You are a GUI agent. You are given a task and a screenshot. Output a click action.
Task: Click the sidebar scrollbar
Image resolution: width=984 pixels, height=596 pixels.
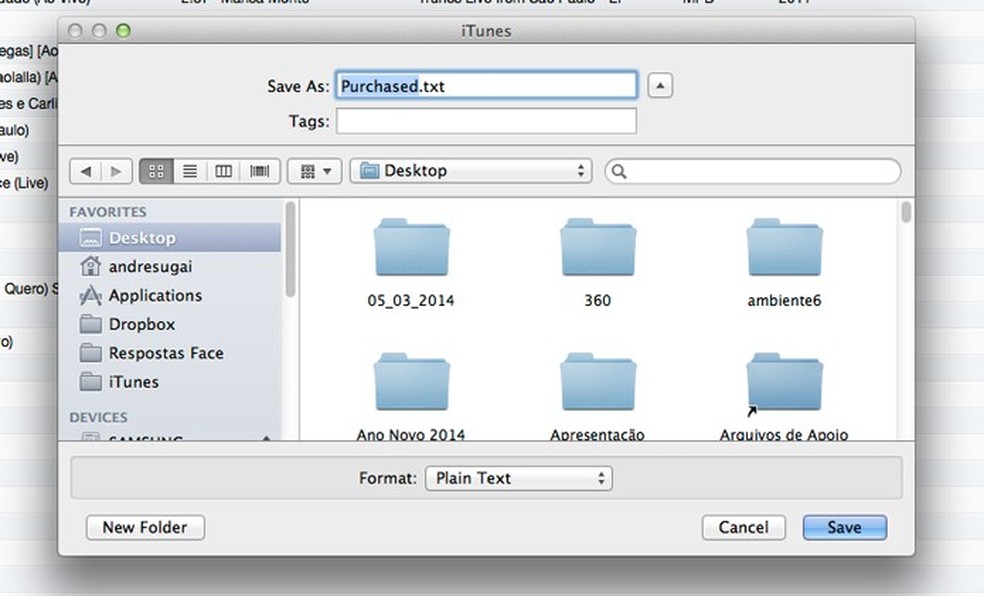[x=290, y=250]
